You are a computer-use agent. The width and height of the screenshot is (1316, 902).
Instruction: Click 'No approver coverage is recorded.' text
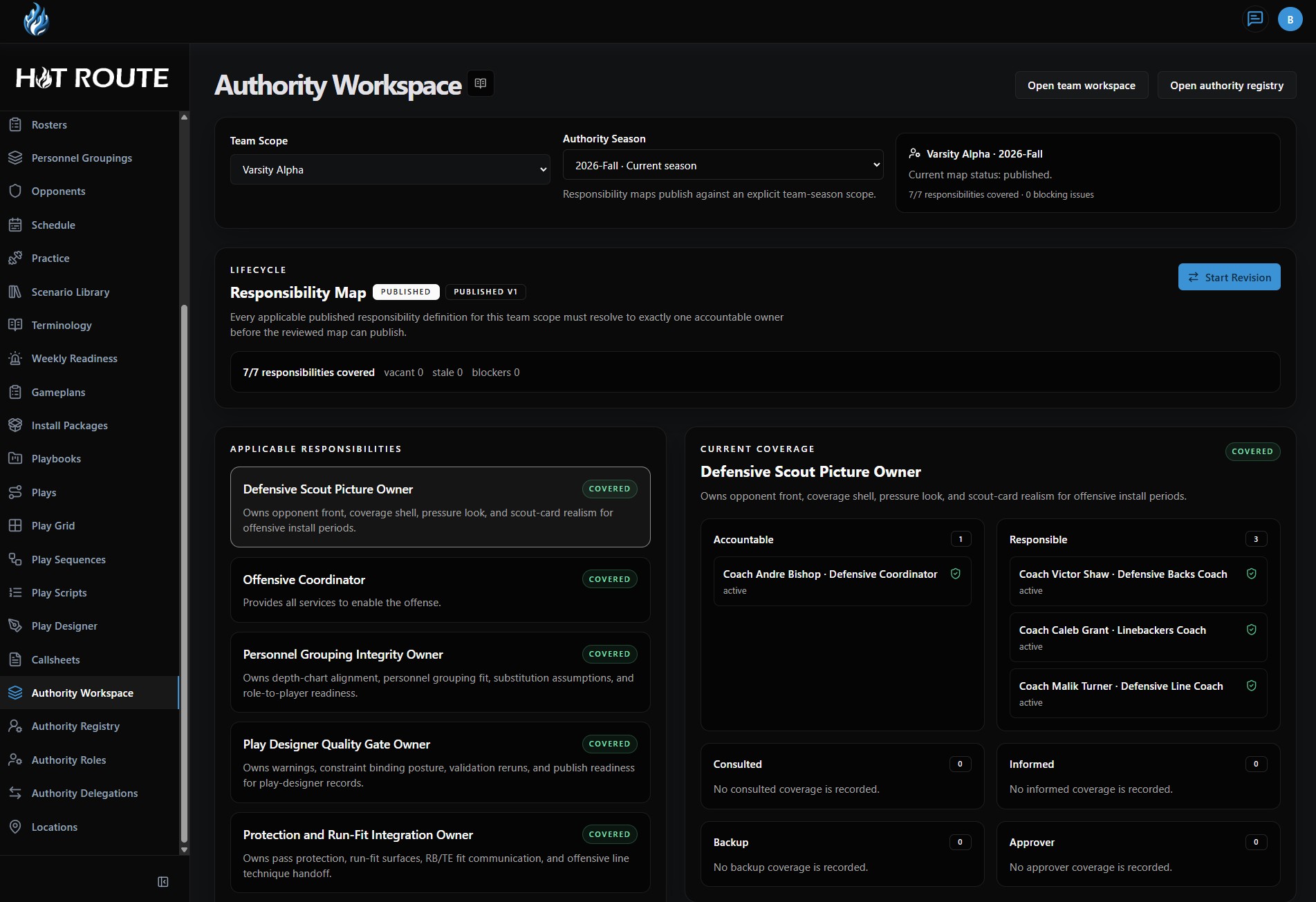point(1091,867)
